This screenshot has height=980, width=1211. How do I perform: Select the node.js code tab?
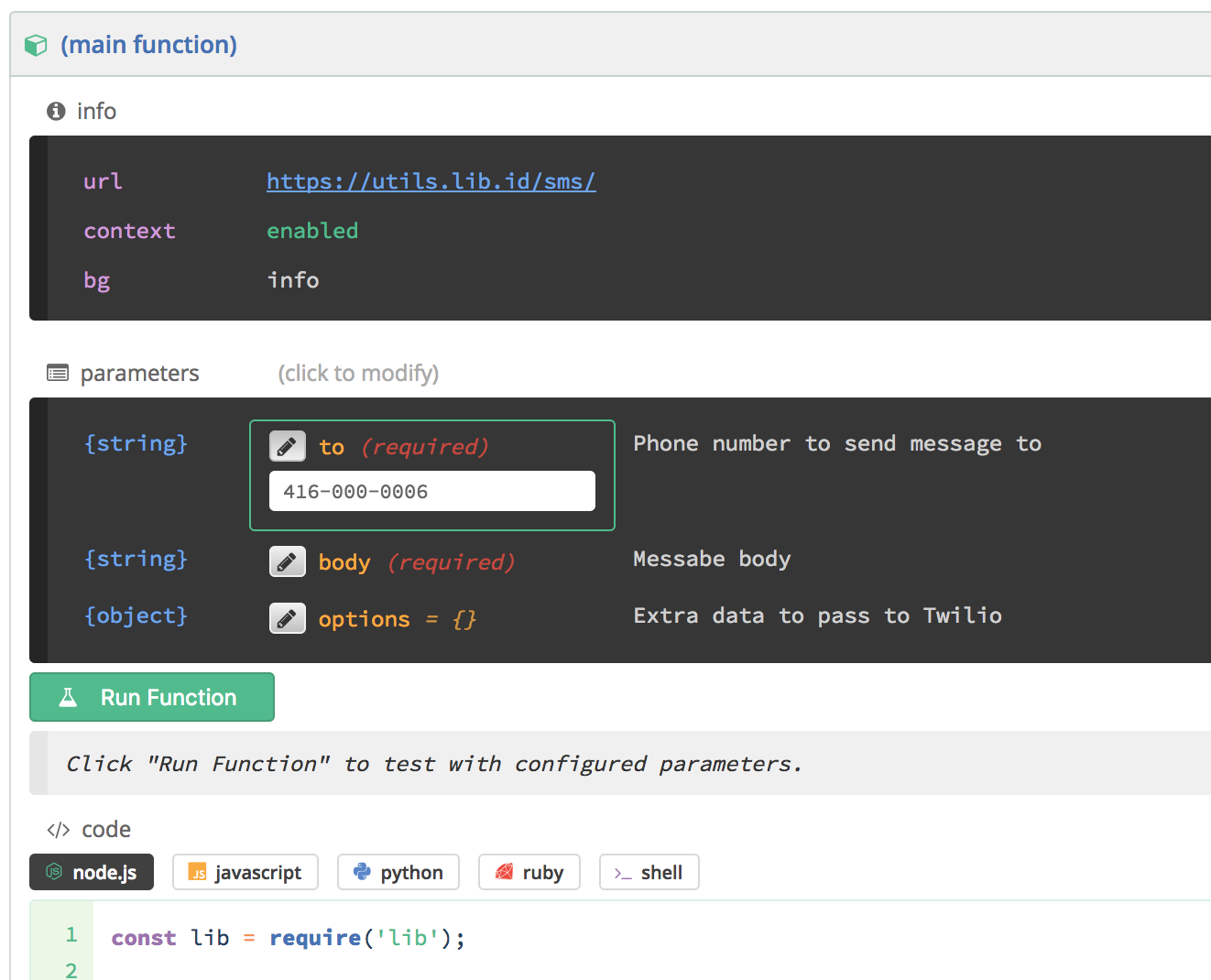92,872
